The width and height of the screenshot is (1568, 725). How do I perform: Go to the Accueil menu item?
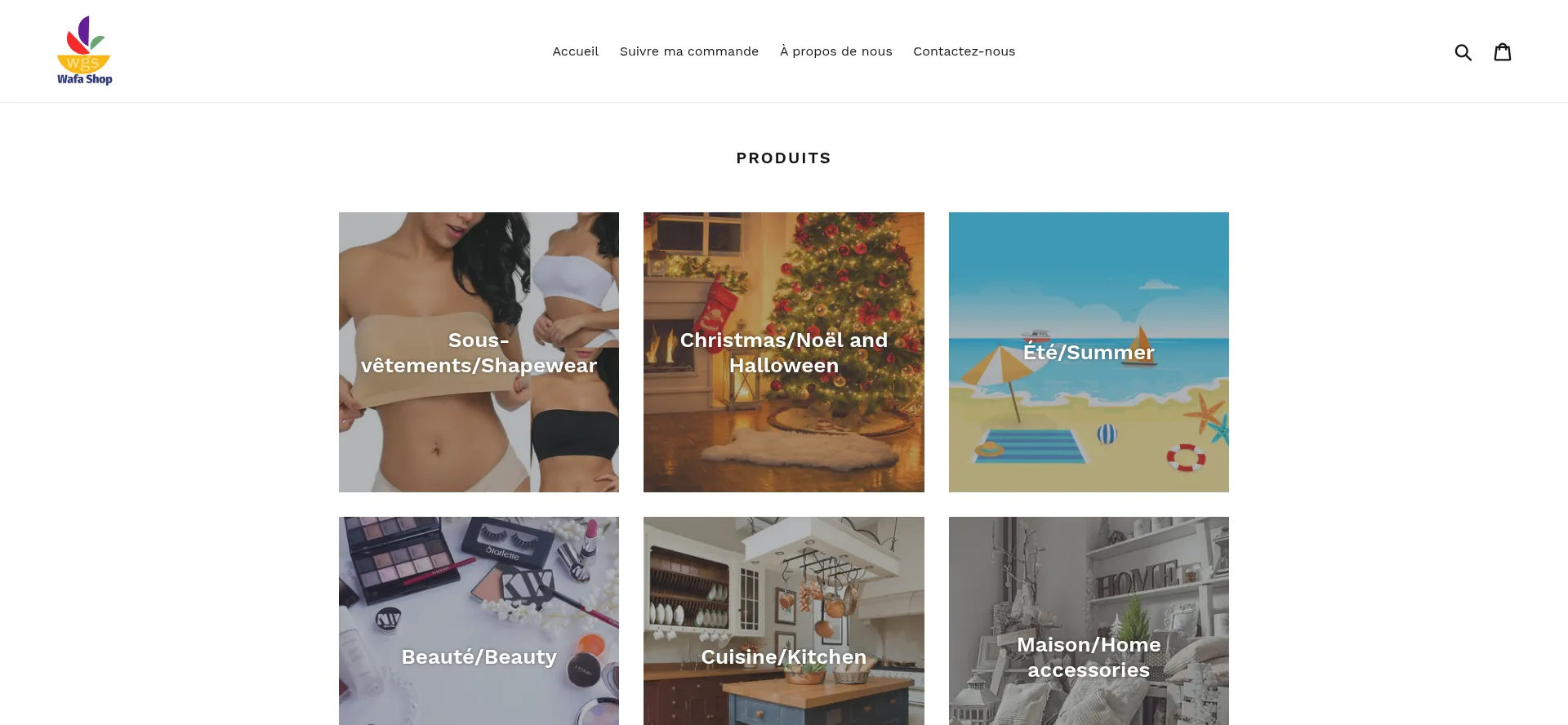pyautogui.click(x=575, y=51)
